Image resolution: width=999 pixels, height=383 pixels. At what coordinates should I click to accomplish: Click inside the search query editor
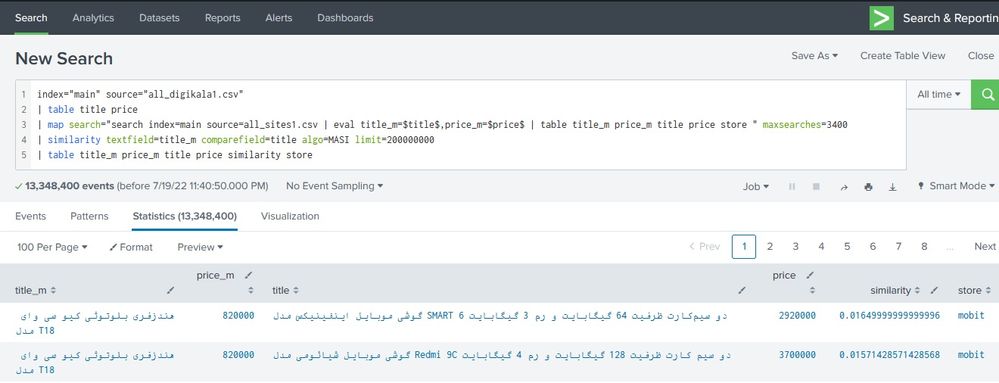(460, 124)
